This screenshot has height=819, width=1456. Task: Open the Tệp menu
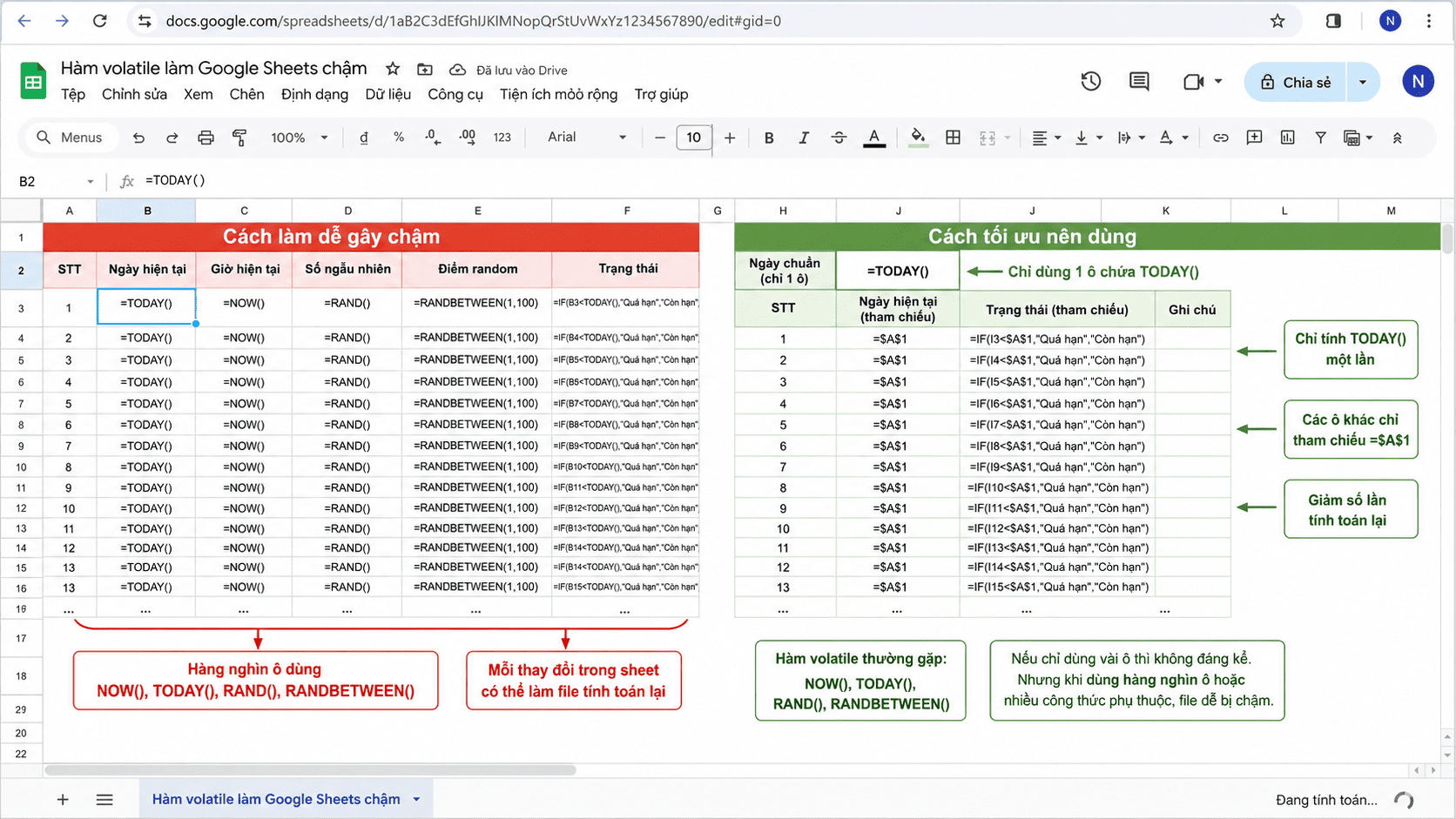[73, 94]
